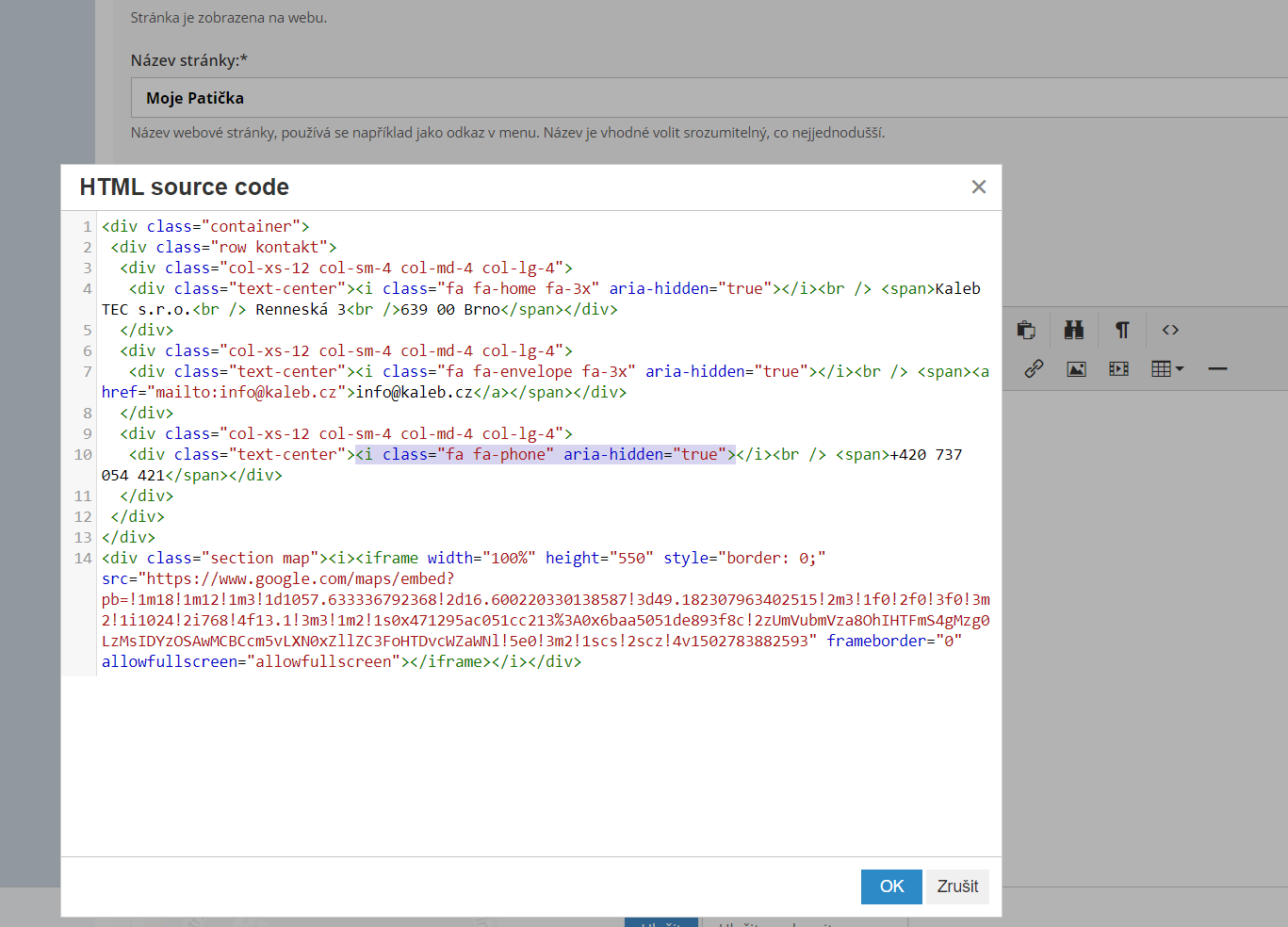Insert a hyperlink using the chain icon
The image size is (1288, 927).
pos(1034,369)
